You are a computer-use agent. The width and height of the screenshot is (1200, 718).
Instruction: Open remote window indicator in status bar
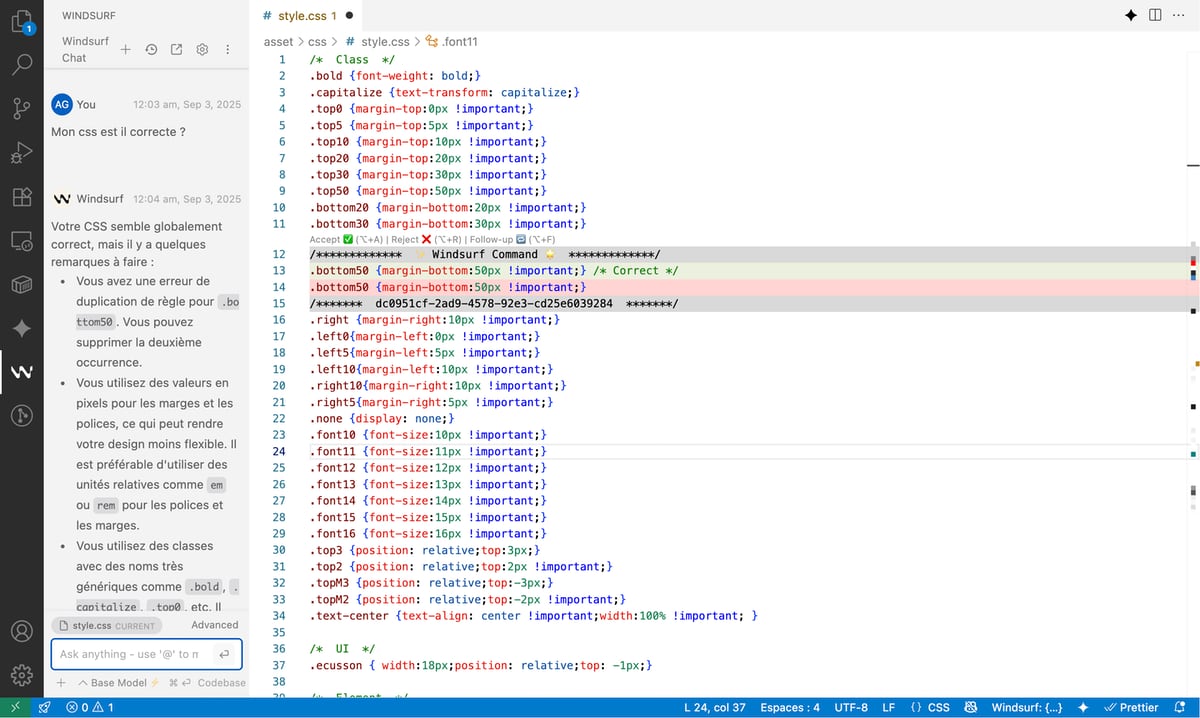pos(15,707)
